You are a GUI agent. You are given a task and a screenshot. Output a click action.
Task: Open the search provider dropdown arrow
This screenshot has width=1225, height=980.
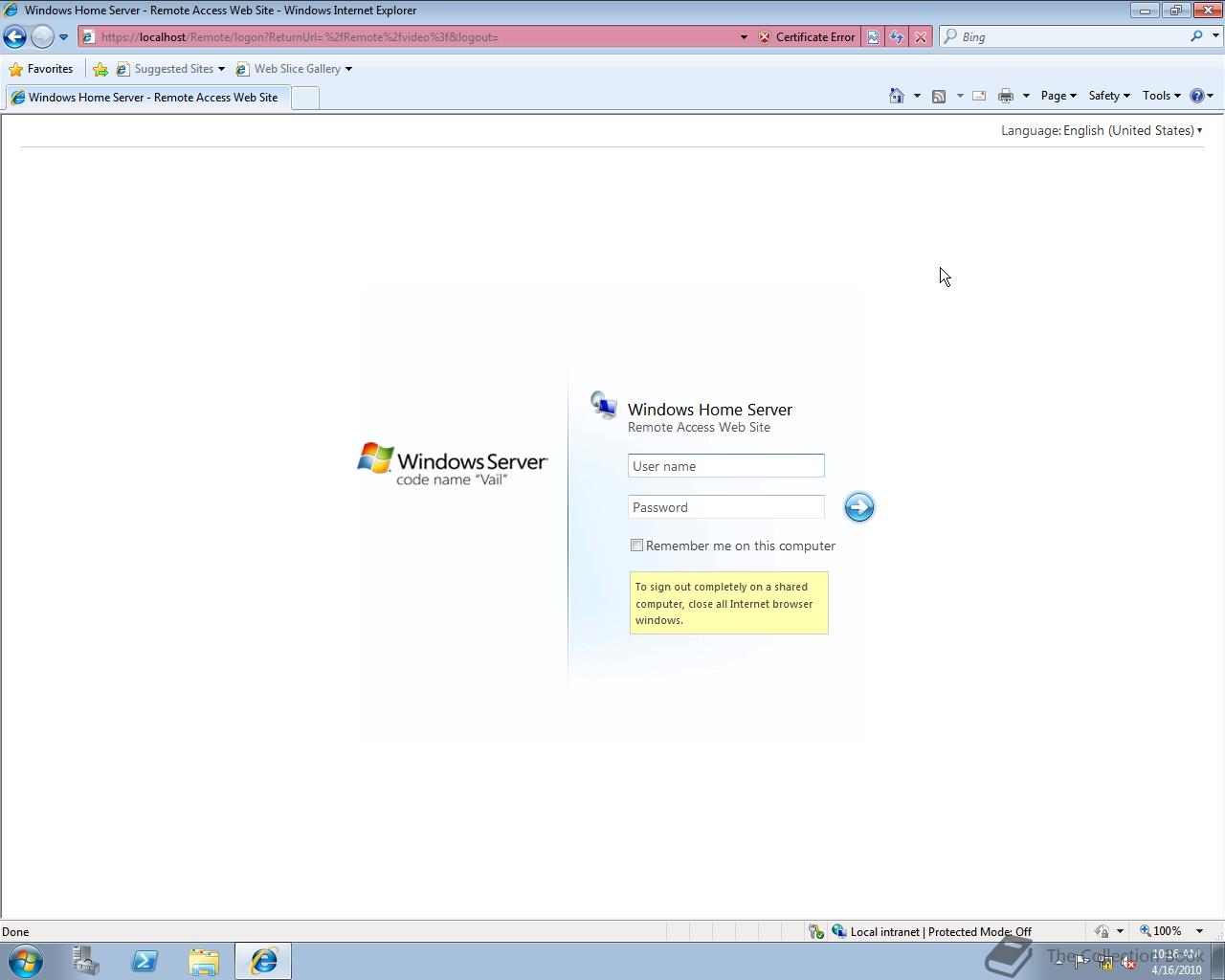pyautogui.click(x=1215, y=36)
